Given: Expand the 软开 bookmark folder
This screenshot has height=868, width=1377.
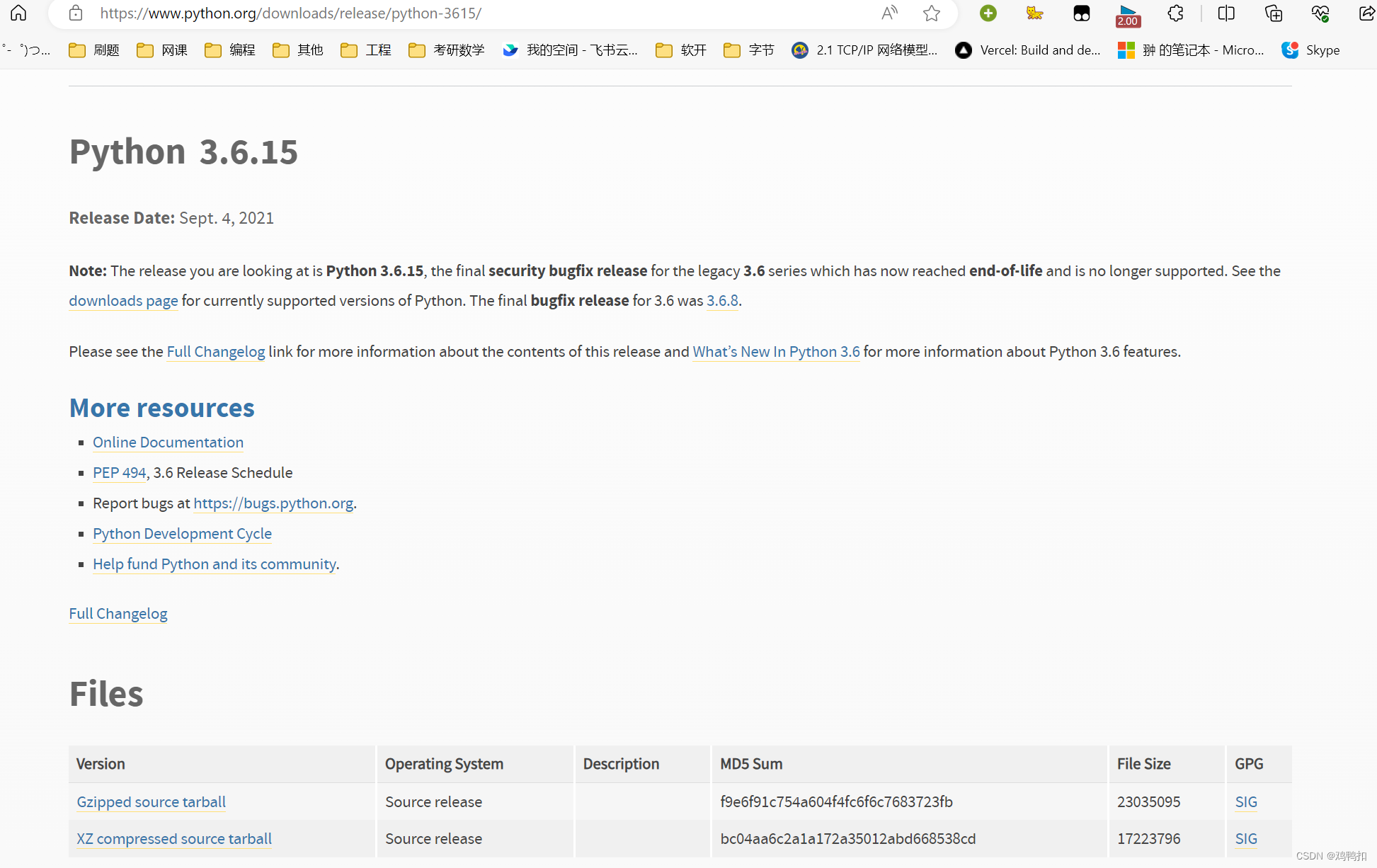Looking at the screenshot, I should click(681, 50).
